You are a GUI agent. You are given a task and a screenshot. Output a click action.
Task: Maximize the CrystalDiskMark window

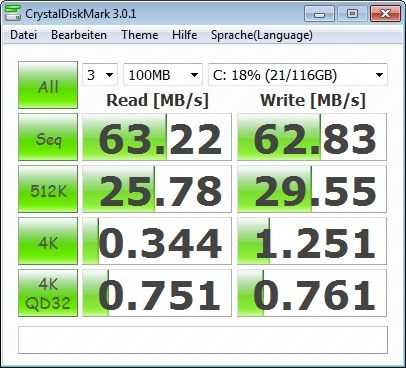(x=352, y=14)
